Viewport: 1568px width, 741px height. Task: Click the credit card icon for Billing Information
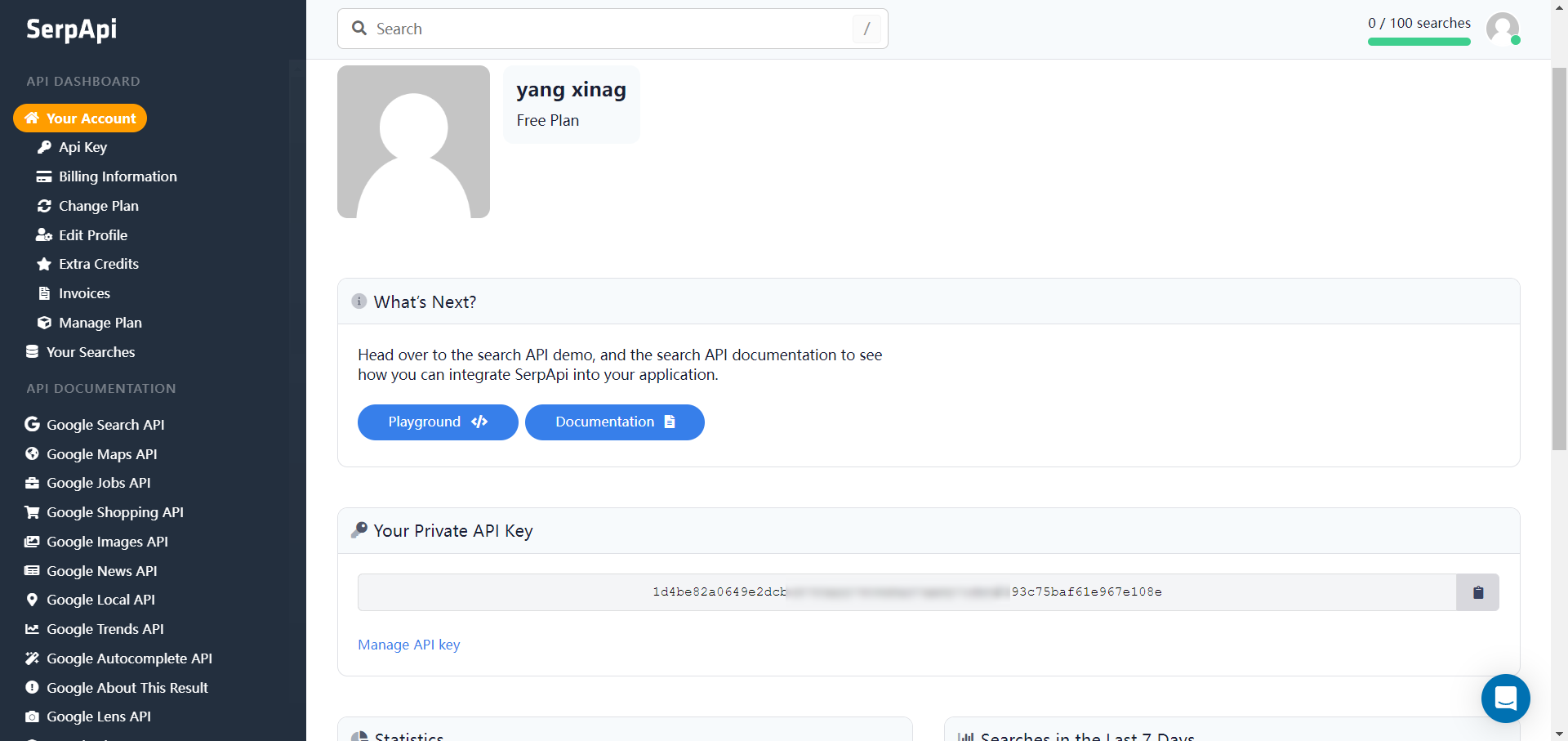tap(44, 176)
